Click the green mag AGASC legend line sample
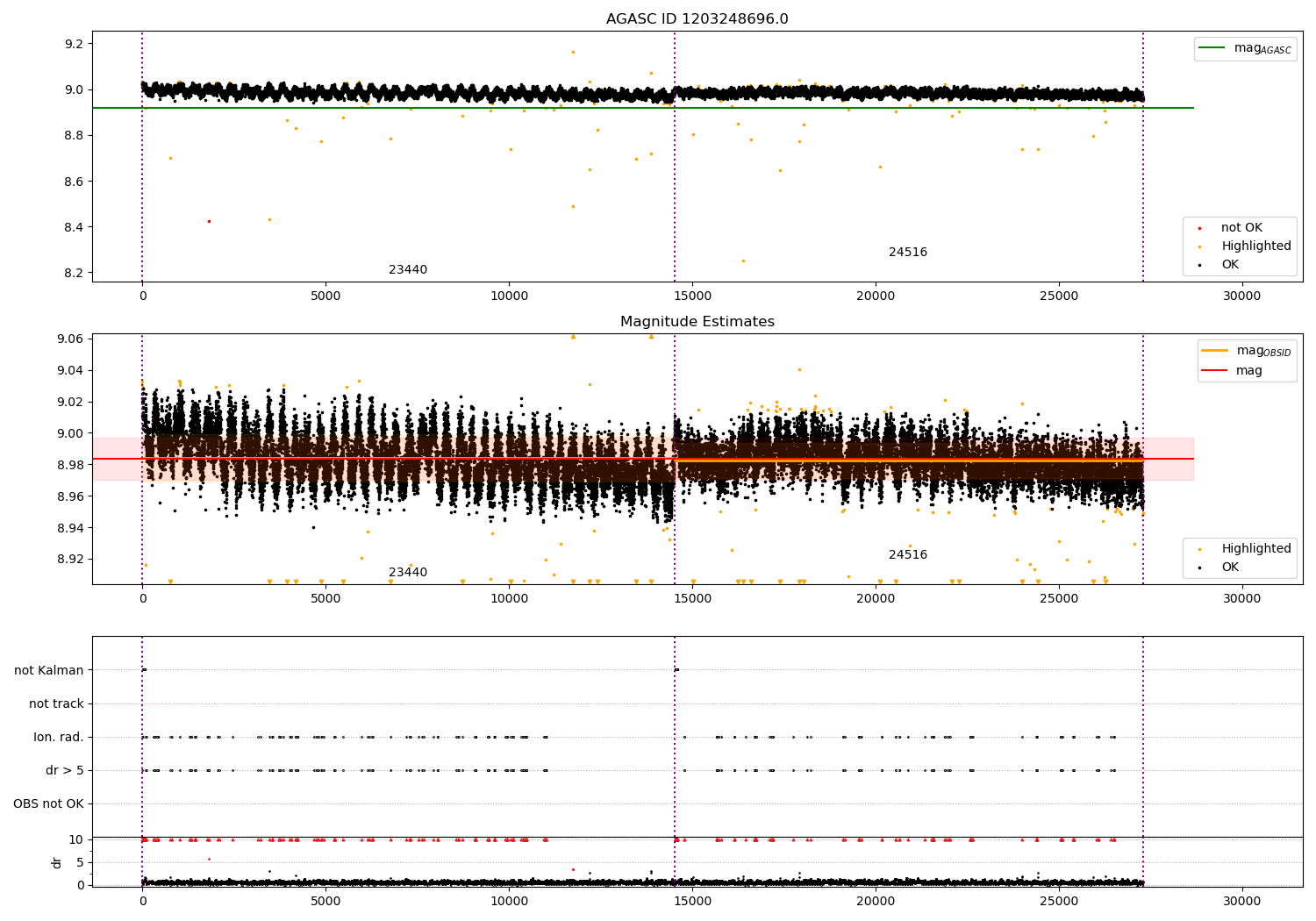The width and height of the screenshot is (1316, 921). [1212, 48]
